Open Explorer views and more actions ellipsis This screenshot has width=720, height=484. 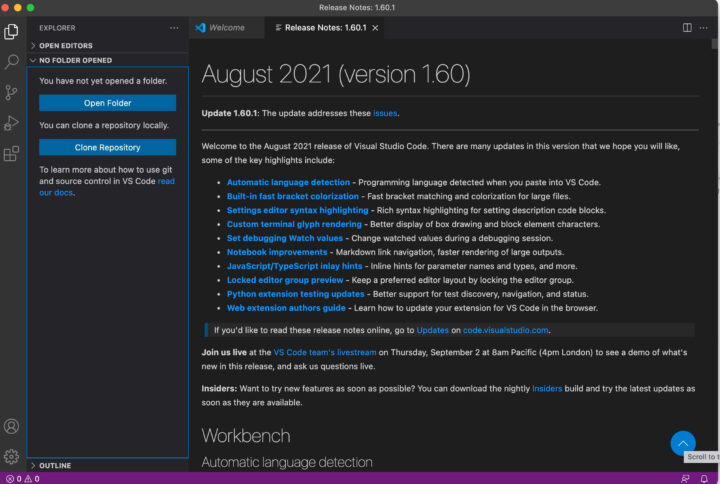174,28
